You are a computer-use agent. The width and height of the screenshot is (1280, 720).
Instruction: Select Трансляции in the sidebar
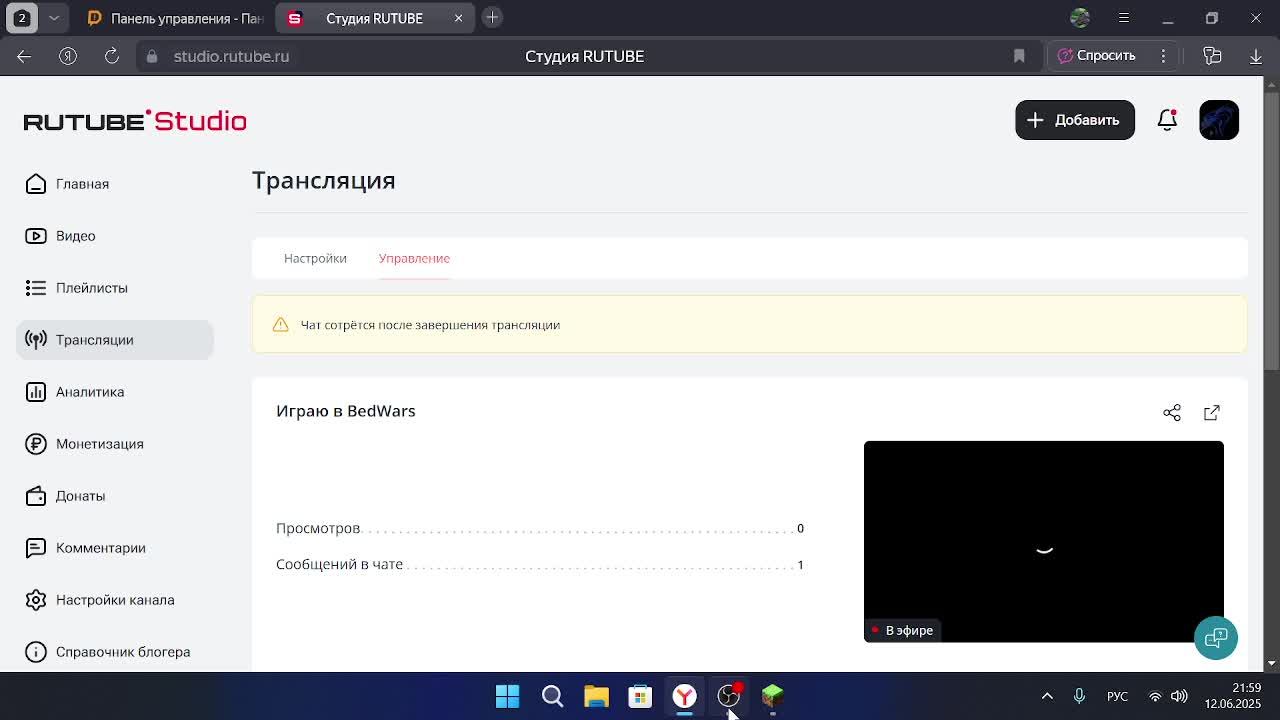[x=115, y=340]
